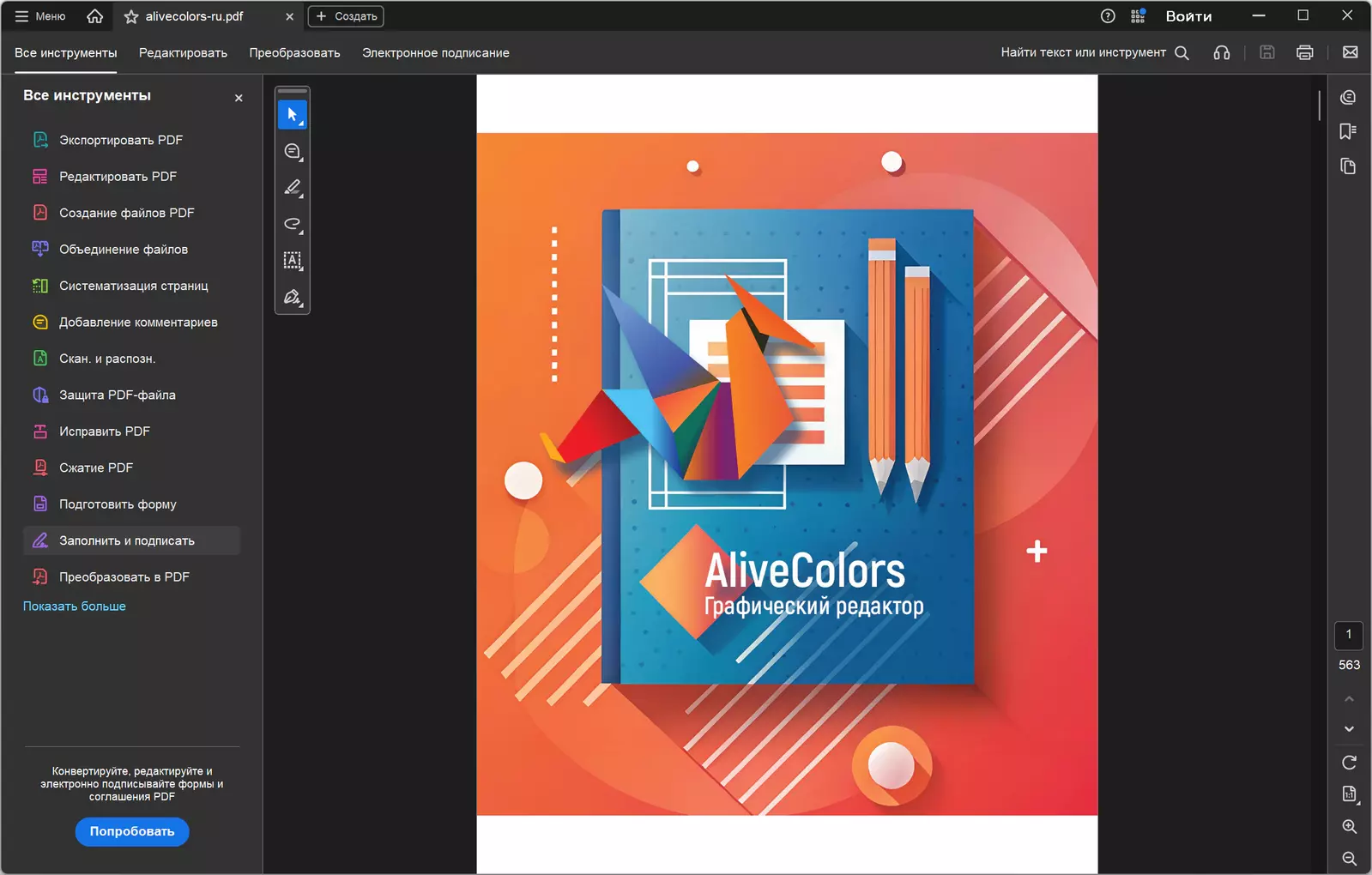Share the file by the envelope icon
1372x875 pixels.
pyautogui.click(x=1350, y=52)
